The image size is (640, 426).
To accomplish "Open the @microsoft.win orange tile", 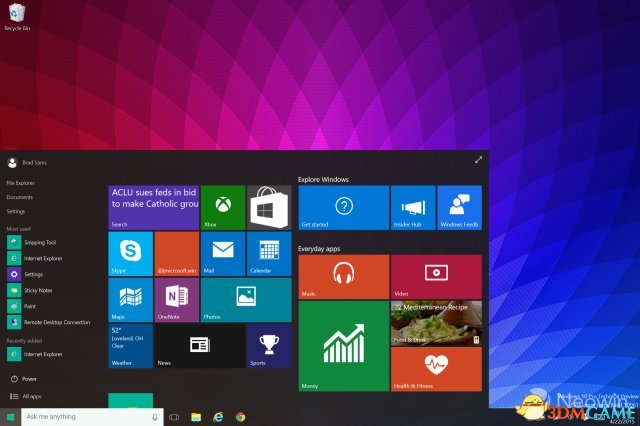I will pos(177,254).
